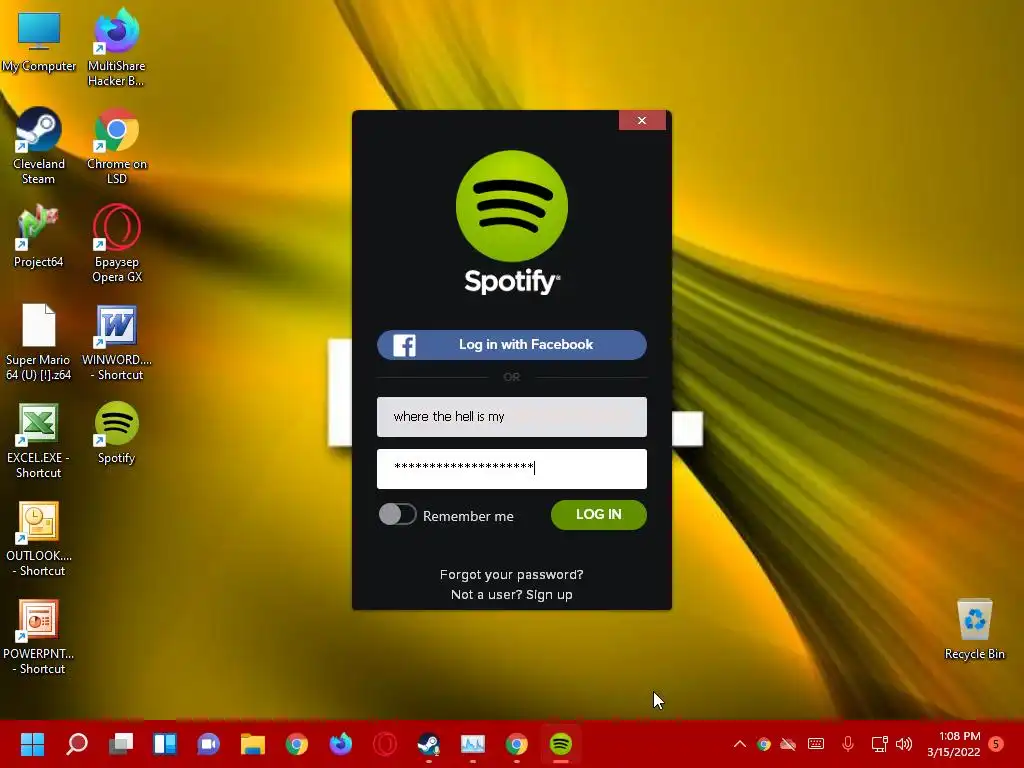Image resolution: width=1024 pixels, height=768 pixels.
Task: Select Chrome on LSD desktop shortcut
Action: click(x=117, y=145)
